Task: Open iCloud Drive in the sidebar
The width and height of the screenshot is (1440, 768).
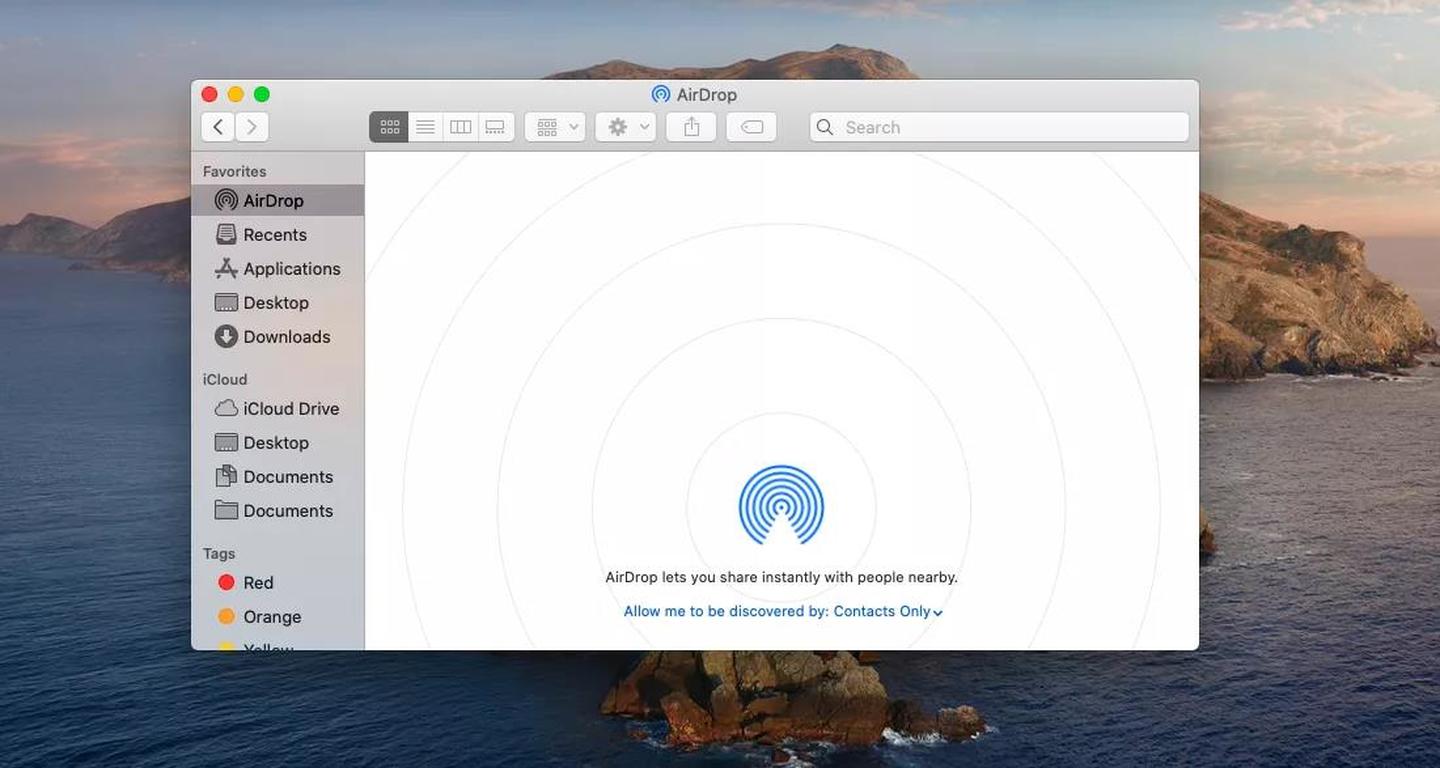Action: click(277, 408)
